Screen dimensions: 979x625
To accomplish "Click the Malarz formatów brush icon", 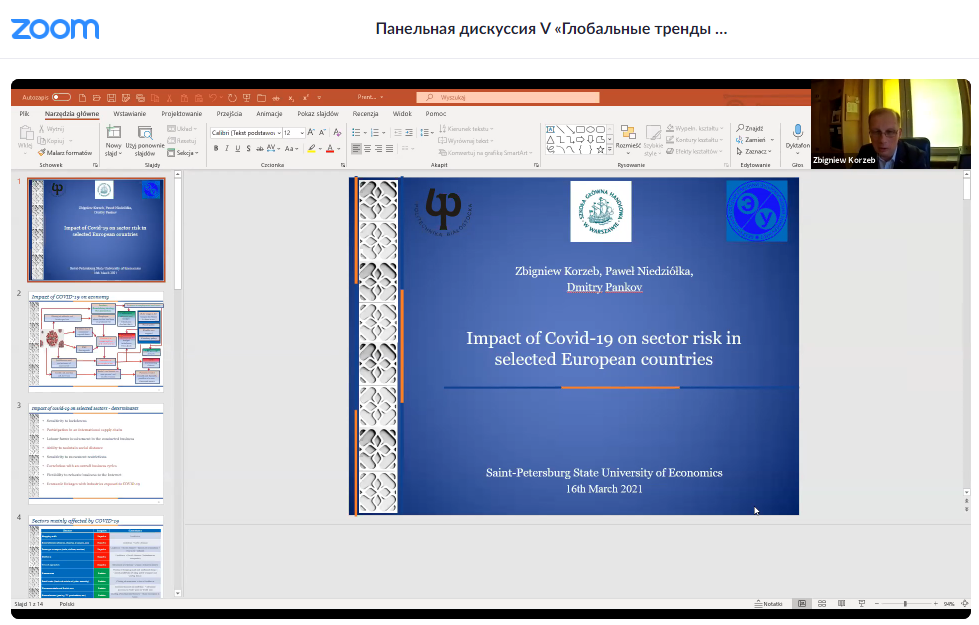I will click(42, 153).
